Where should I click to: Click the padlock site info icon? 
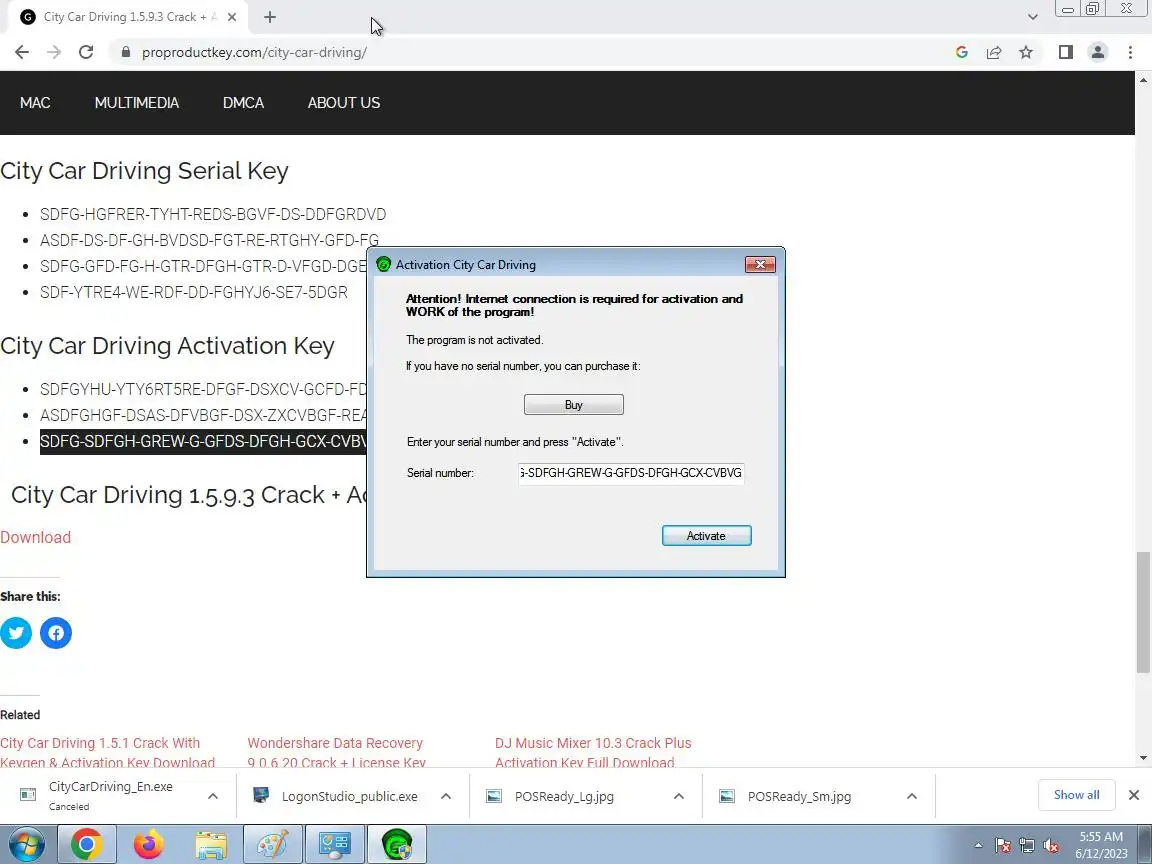[126, 52]
